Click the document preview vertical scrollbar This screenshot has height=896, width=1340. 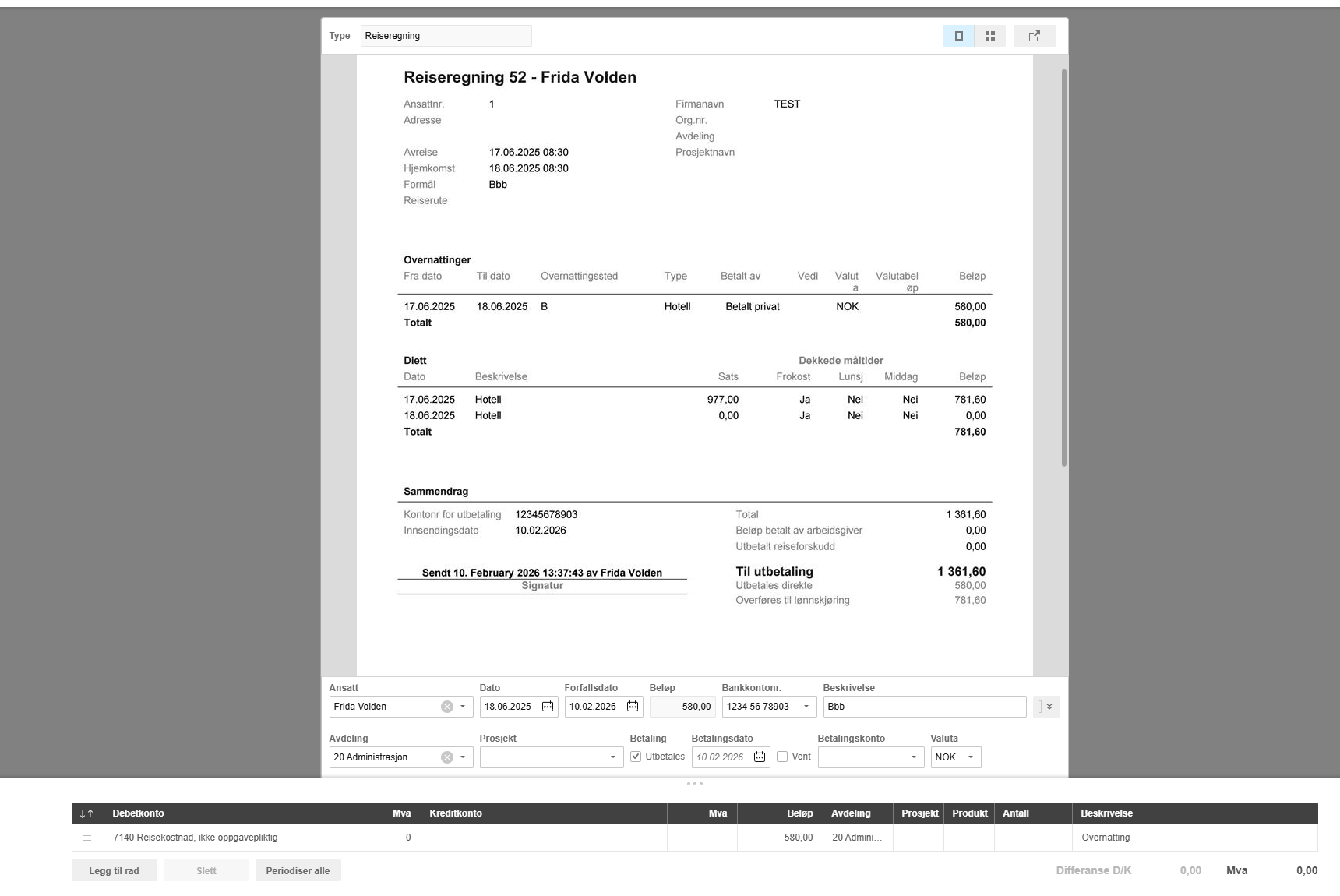click(x=1064, y=267)
